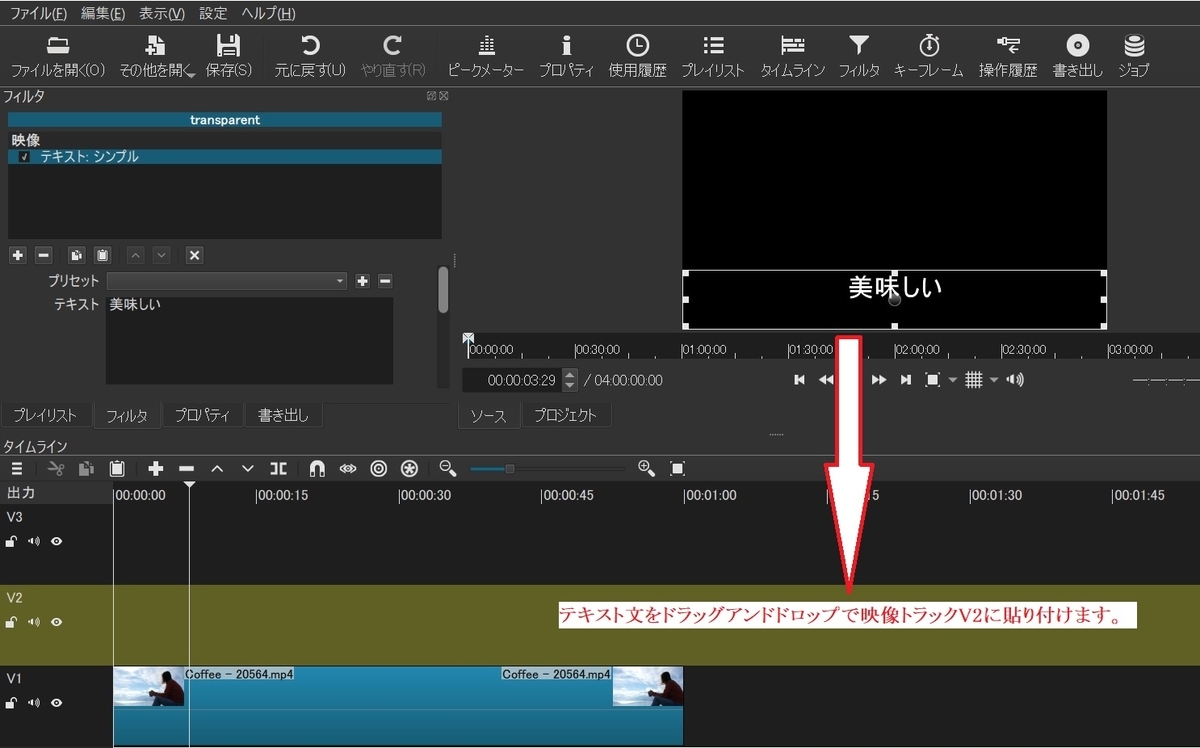Remove selected filter with minus button

(x=43, y=255)
